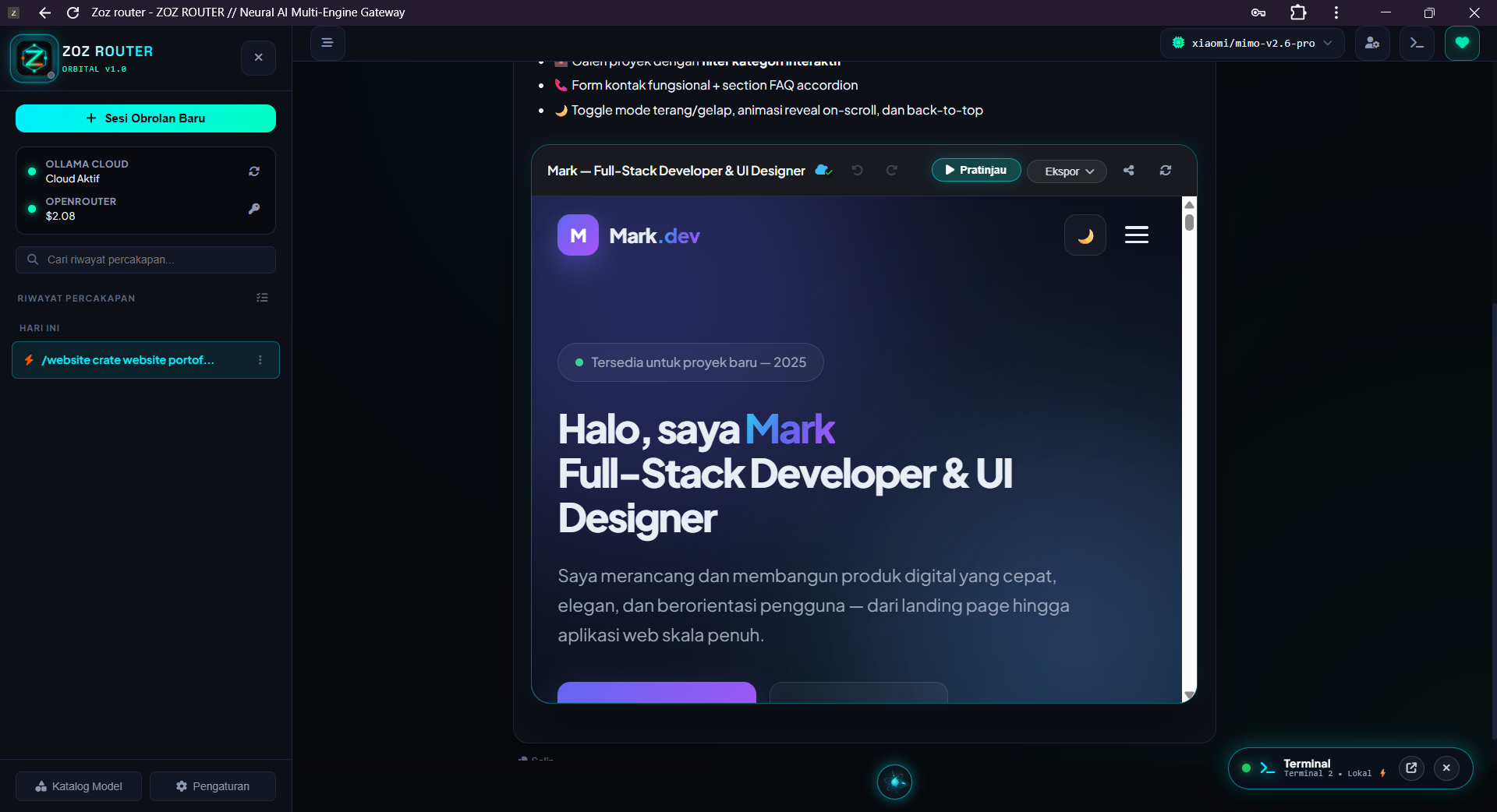Close the floating Terminal widget
The width and height of the screenshot is (1497, 812).
tap(1446, 768)
